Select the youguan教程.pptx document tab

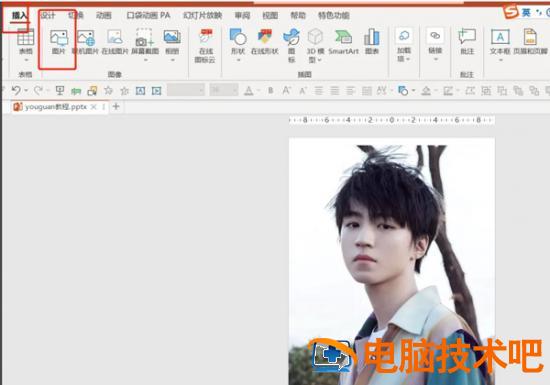(x=55, y=107)
